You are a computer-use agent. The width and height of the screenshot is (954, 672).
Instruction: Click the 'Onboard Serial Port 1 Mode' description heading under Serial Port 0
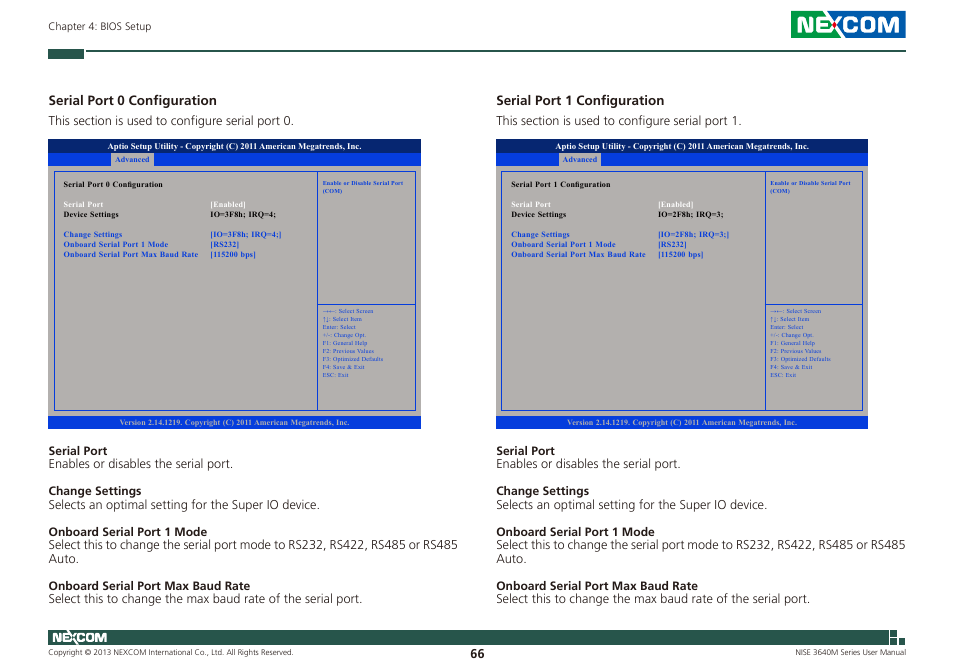point(128,532)
